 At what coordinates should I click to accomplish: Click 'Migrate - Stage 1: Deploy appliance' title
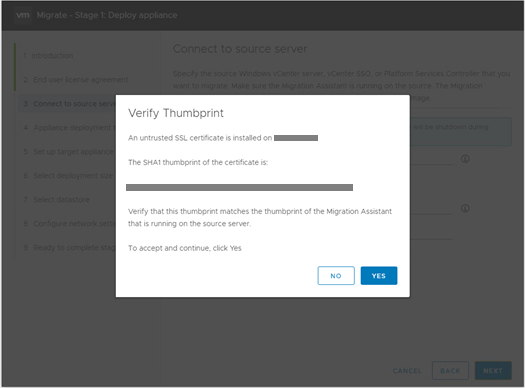point(107,15)
